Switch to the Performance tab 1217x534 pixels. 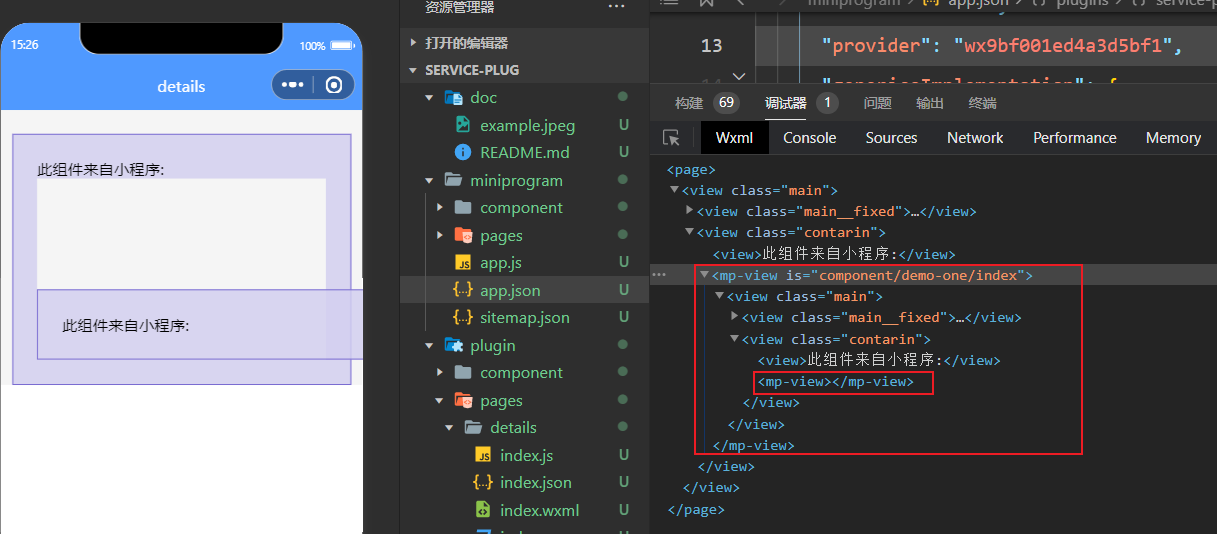pyautogui.click(x=1075, y=138)
